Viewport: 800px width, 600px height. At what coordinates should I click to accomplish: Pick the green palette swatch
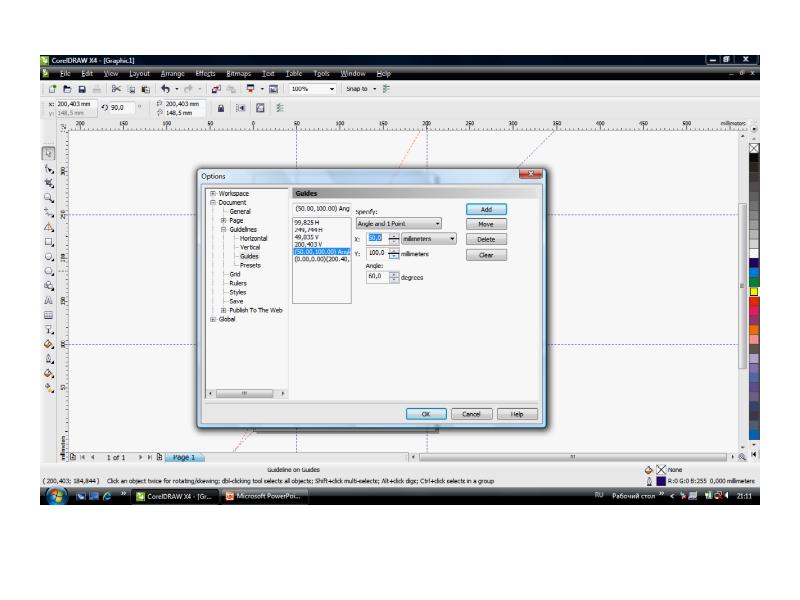pos(754,282)
